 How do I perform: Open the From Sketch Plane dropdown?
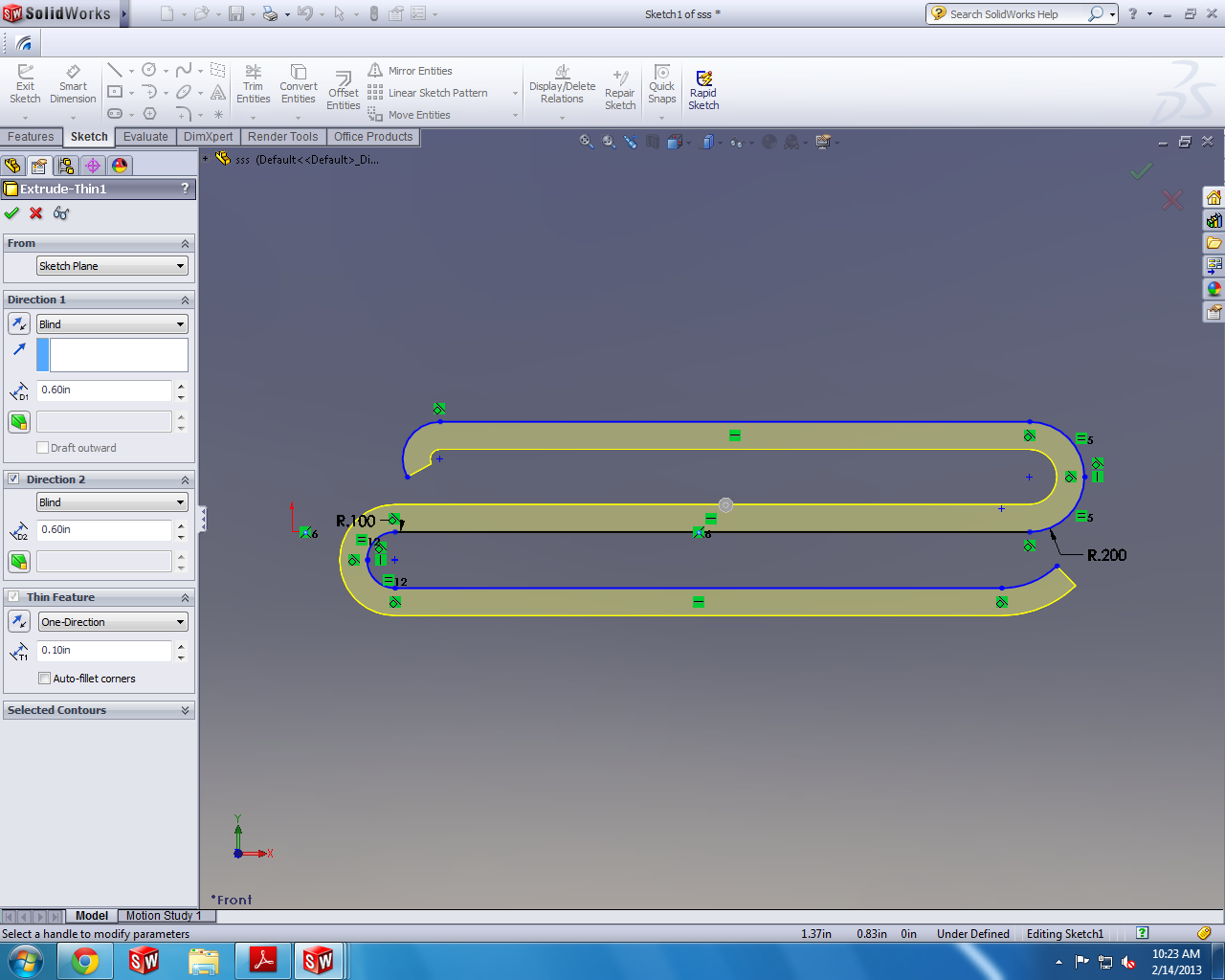click(x=112, y=266)
